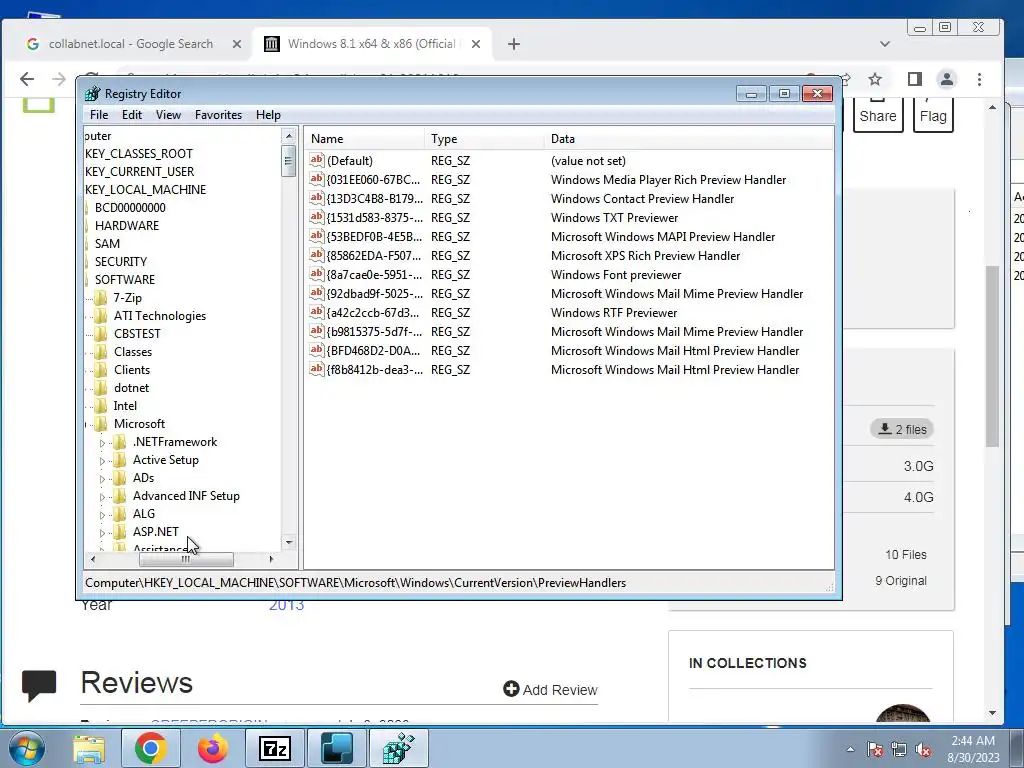Viewport: 1024px width, 768px height.
Task: Open the Chrome three-dot menu
Action: (x=979, y=80)
